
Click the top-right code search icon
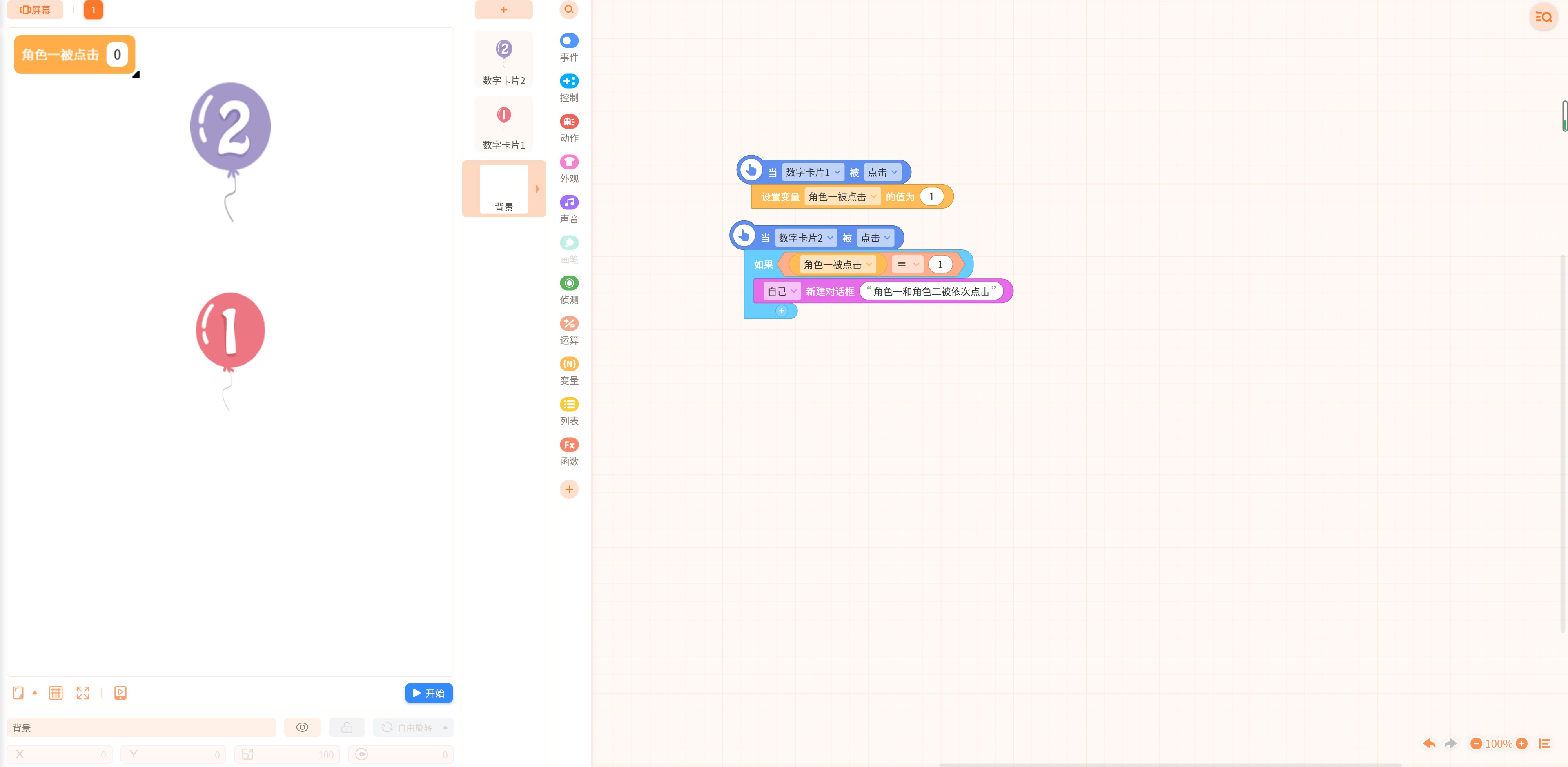1543,17
